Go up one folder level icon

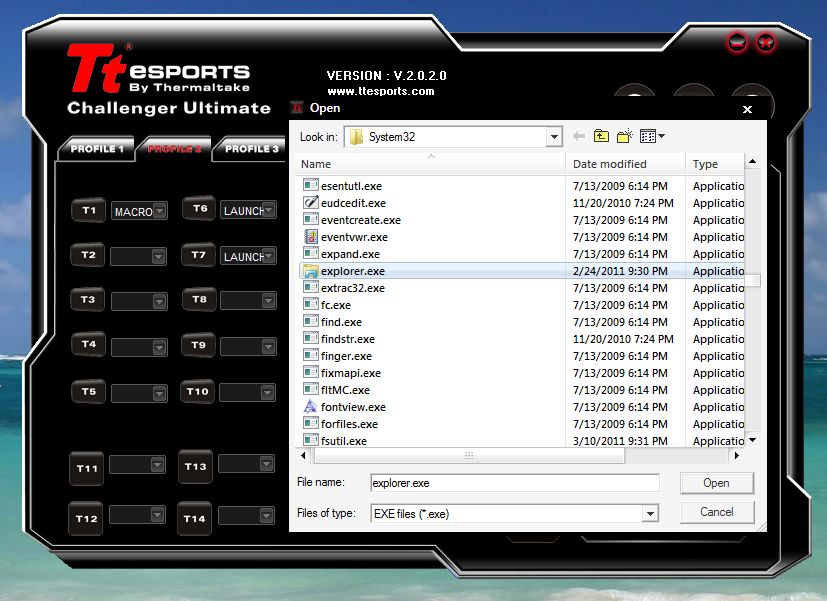[x=601, y=137]
